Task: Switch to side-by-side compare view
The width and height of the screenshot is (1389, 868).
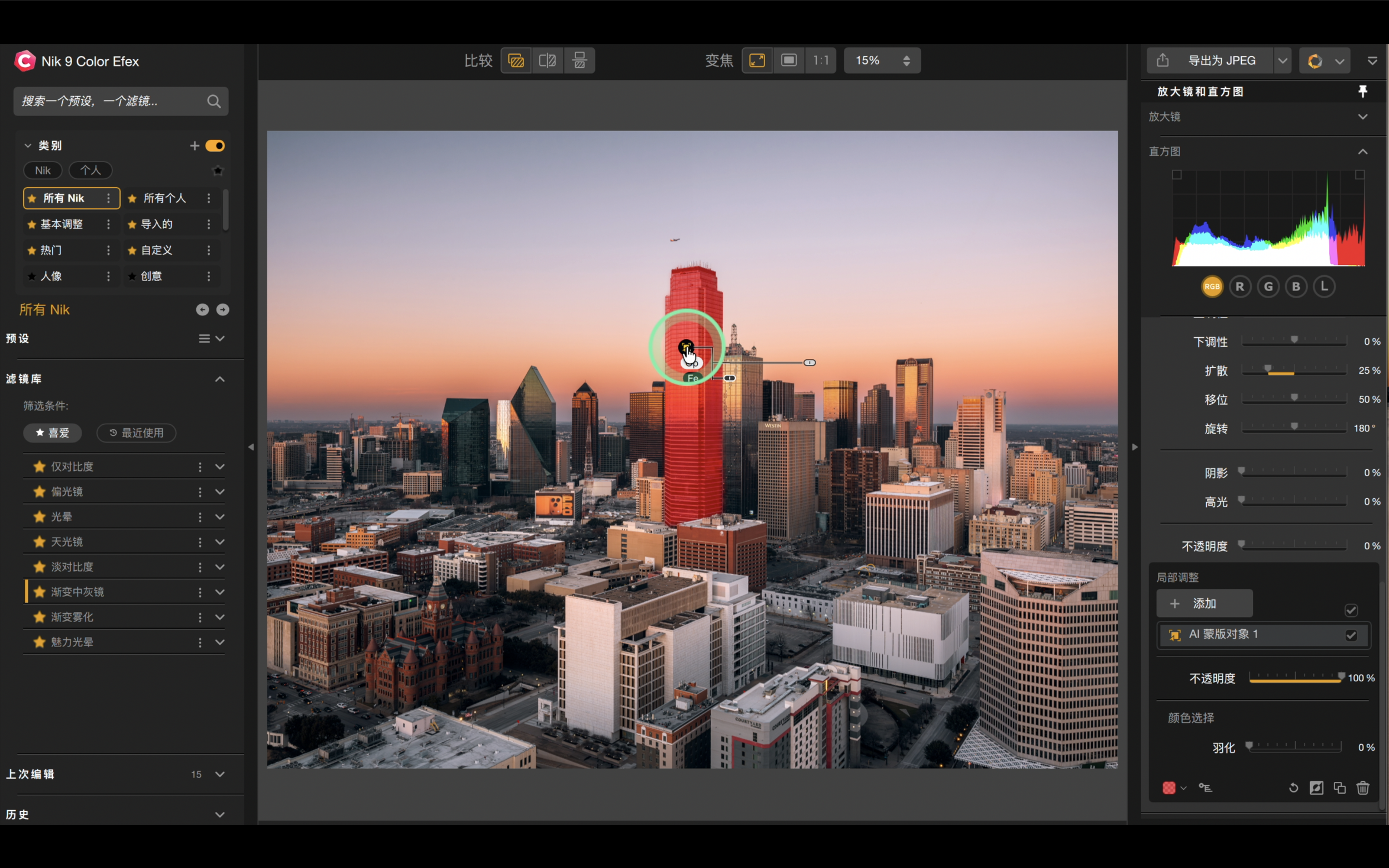Action: coord(579,61)
